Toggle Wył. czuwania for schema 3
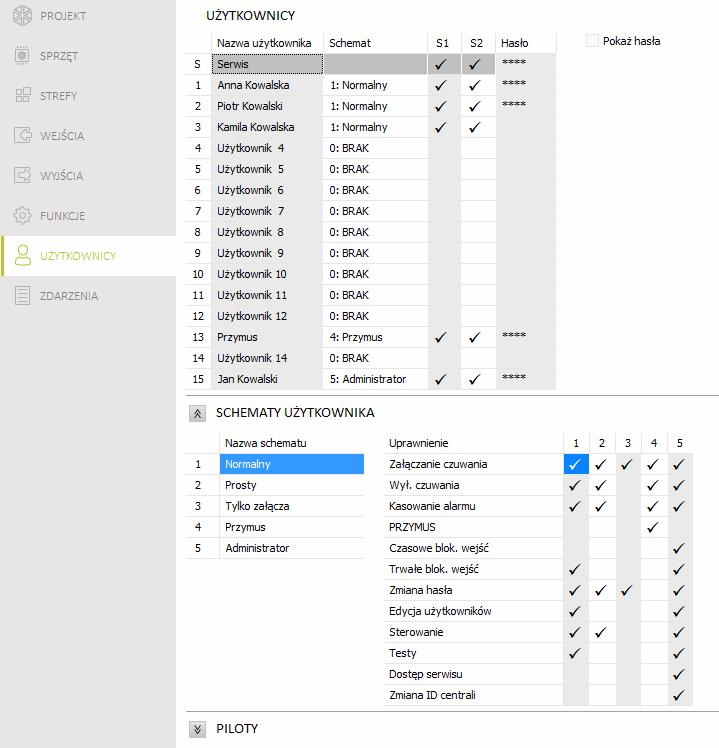The width and height of the screenshot is (719, 748). (x=627, y=485)
